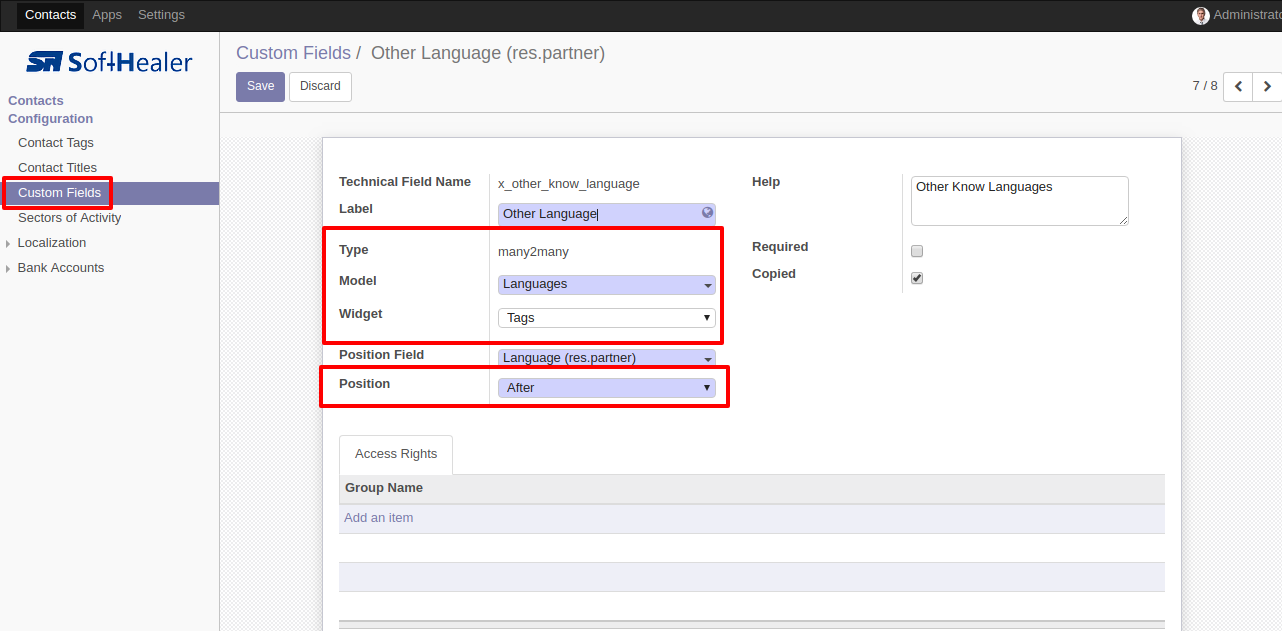
Task: Expand the Bank Accounts menu section
Action: pyautogui.click(x=61, y=268)
